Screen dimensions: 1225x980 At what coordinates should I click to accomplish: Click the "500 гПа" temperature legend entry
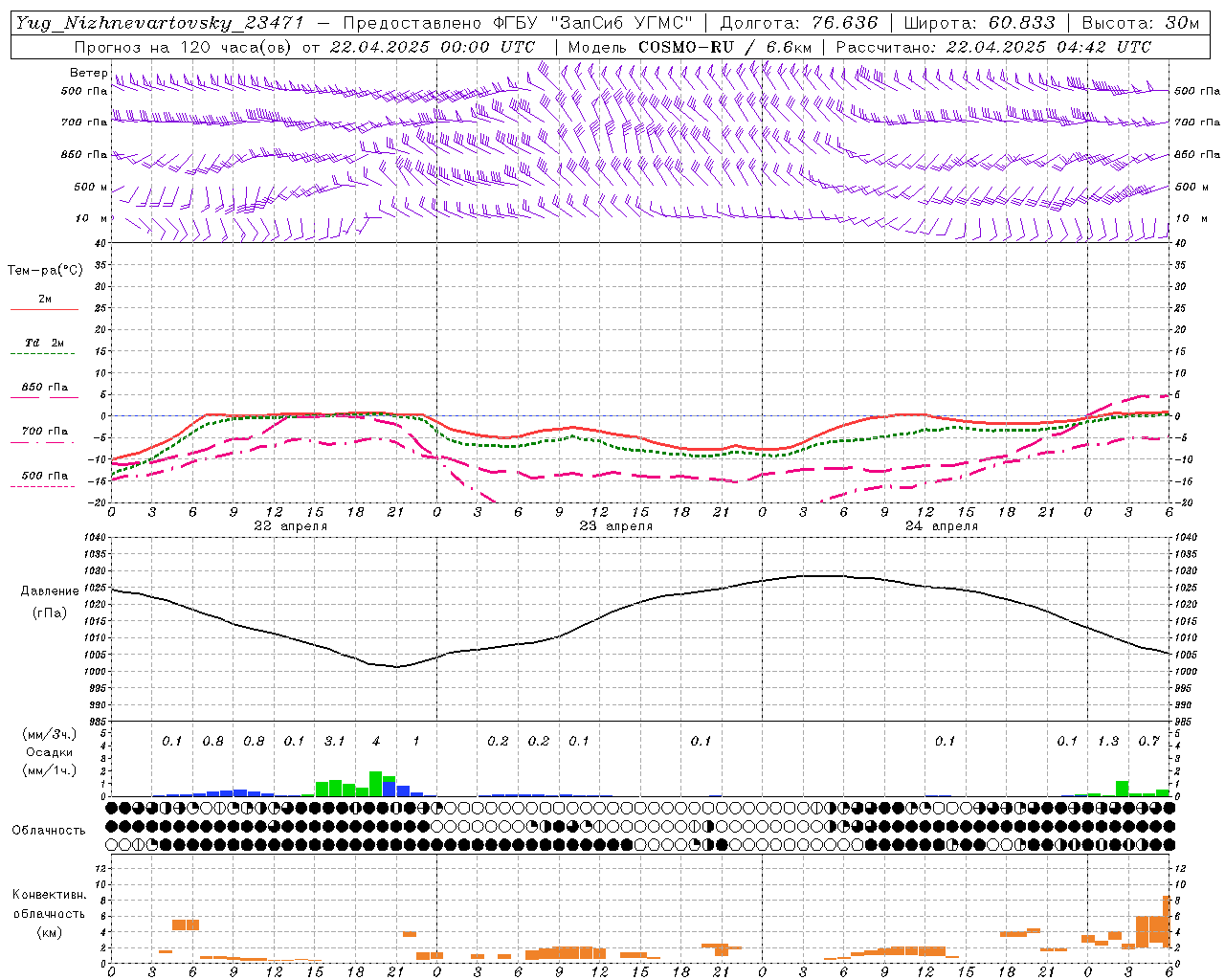point(45,475)
